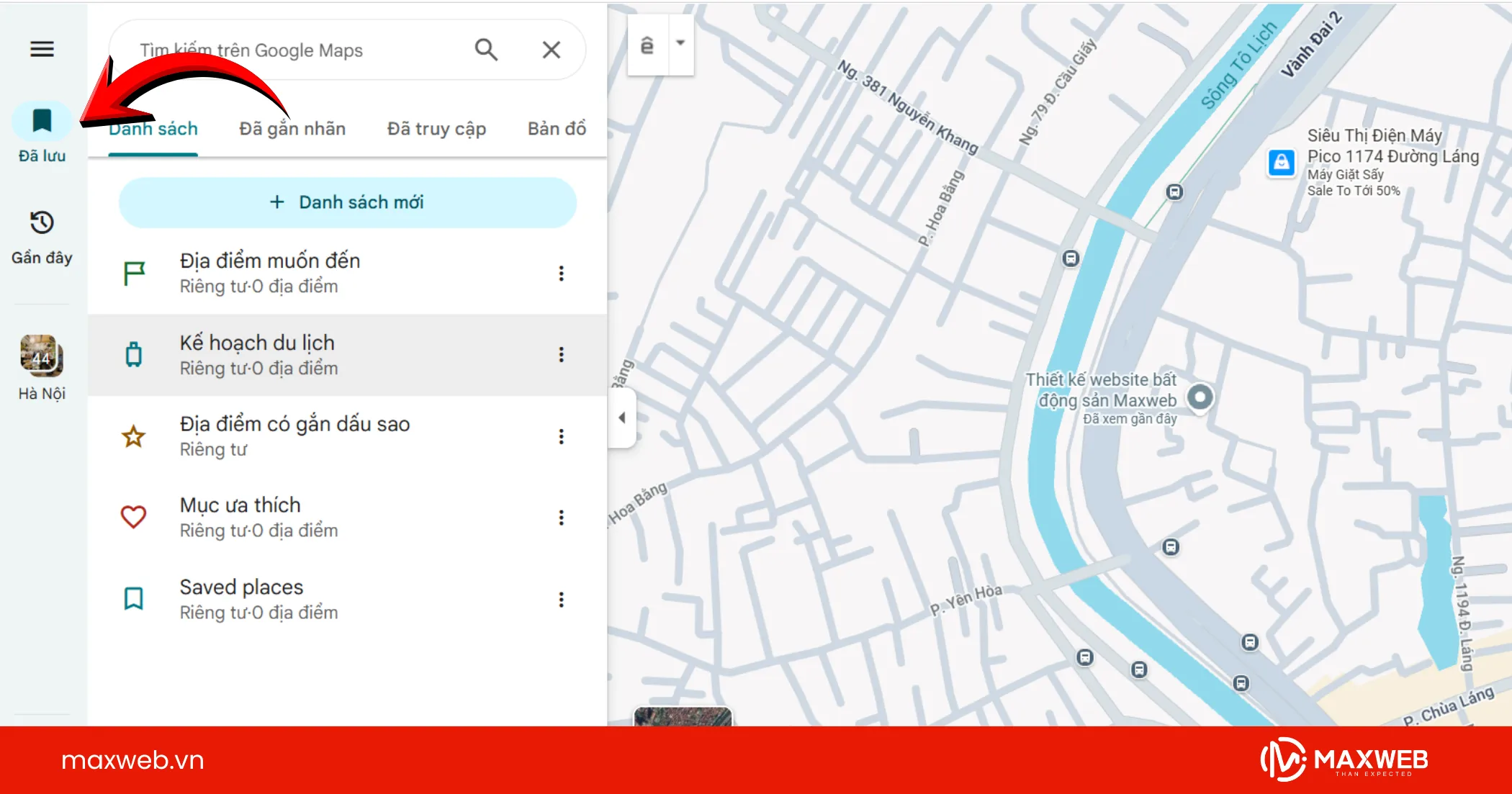
Task: Expand dropdown arrow beside print icon
Action: 680,42
